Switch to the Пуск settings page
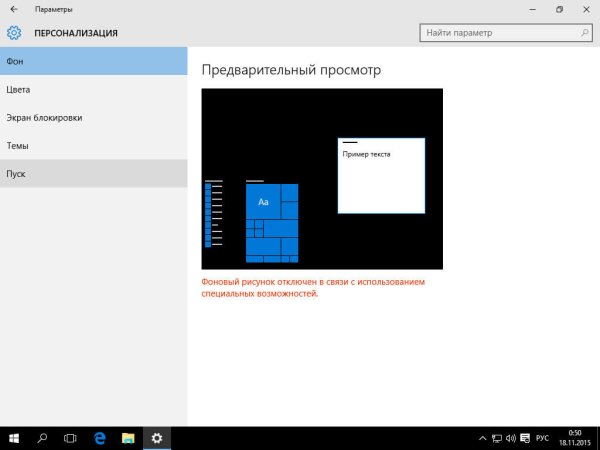The height and width of the screenshot is (450, 600). [93, 173]
